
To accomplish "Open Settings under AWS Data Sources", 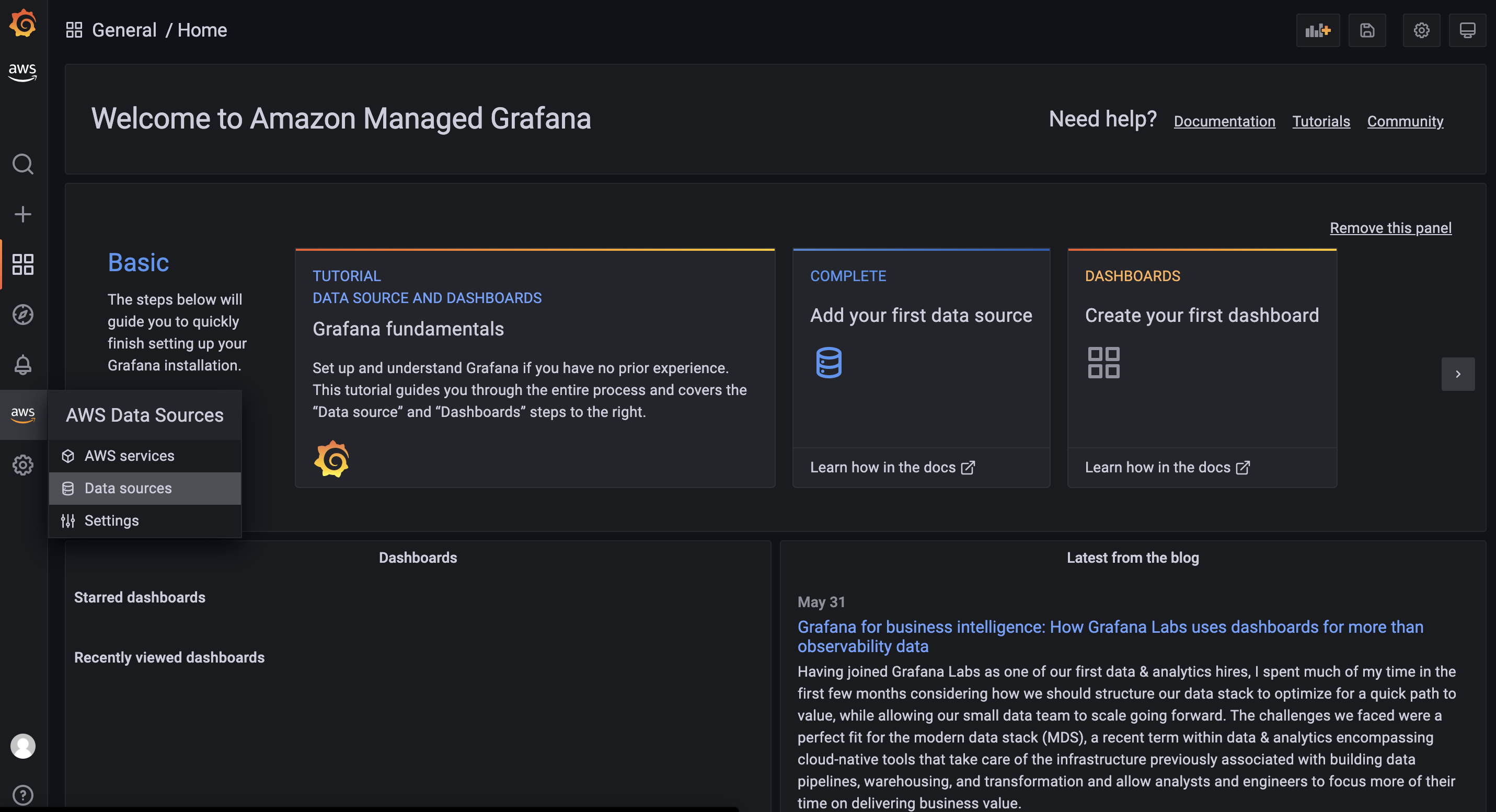I will (111, 520).
